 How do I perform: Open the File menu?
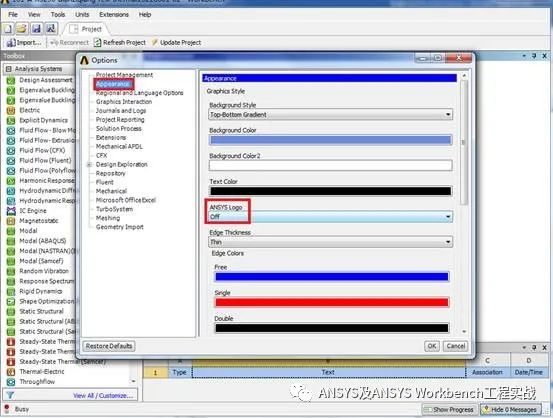(x=13, y=14)
